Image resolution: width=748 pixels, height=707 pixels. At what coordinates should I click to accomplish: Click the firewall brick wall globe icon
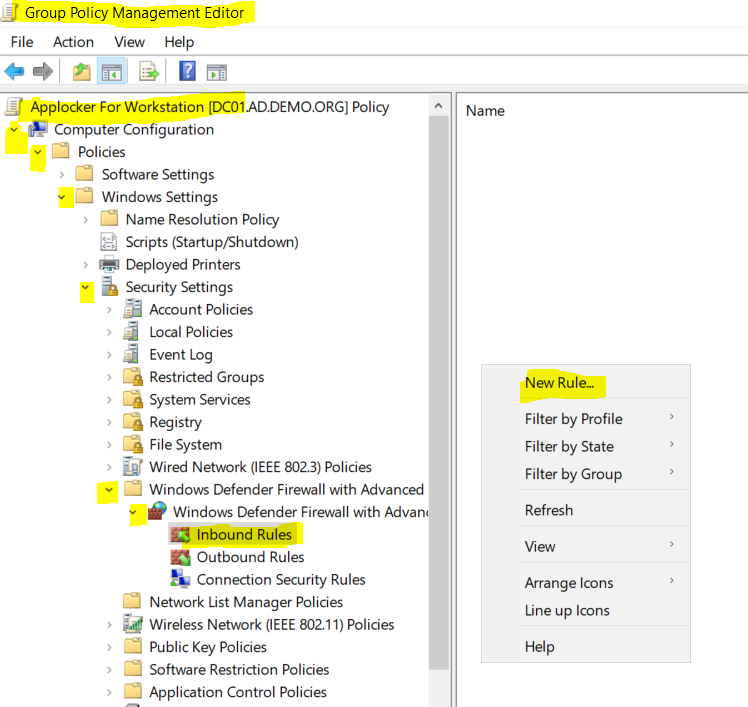(157, 511)
